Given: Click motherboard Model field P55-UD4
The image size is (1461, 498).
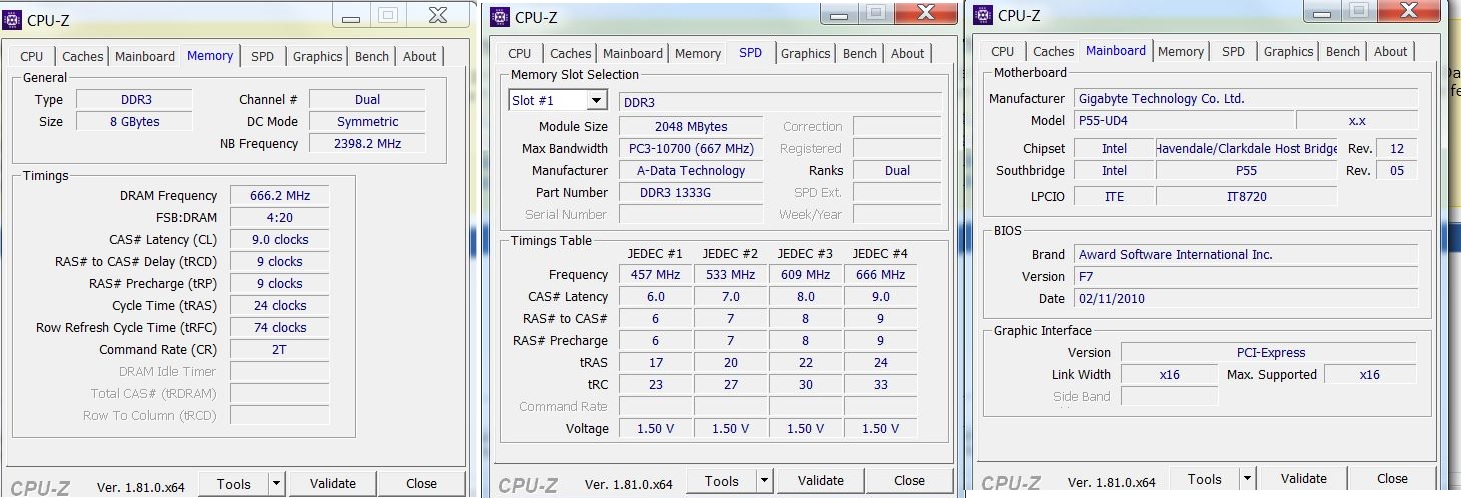Looking at the screenshot, I should click(1184, 121).
